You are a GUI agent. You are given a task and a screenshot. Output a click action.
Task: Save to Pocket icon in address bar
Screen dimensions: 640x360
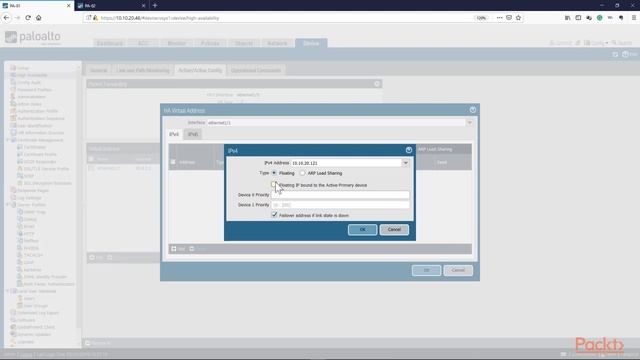(x=509, y=18)
